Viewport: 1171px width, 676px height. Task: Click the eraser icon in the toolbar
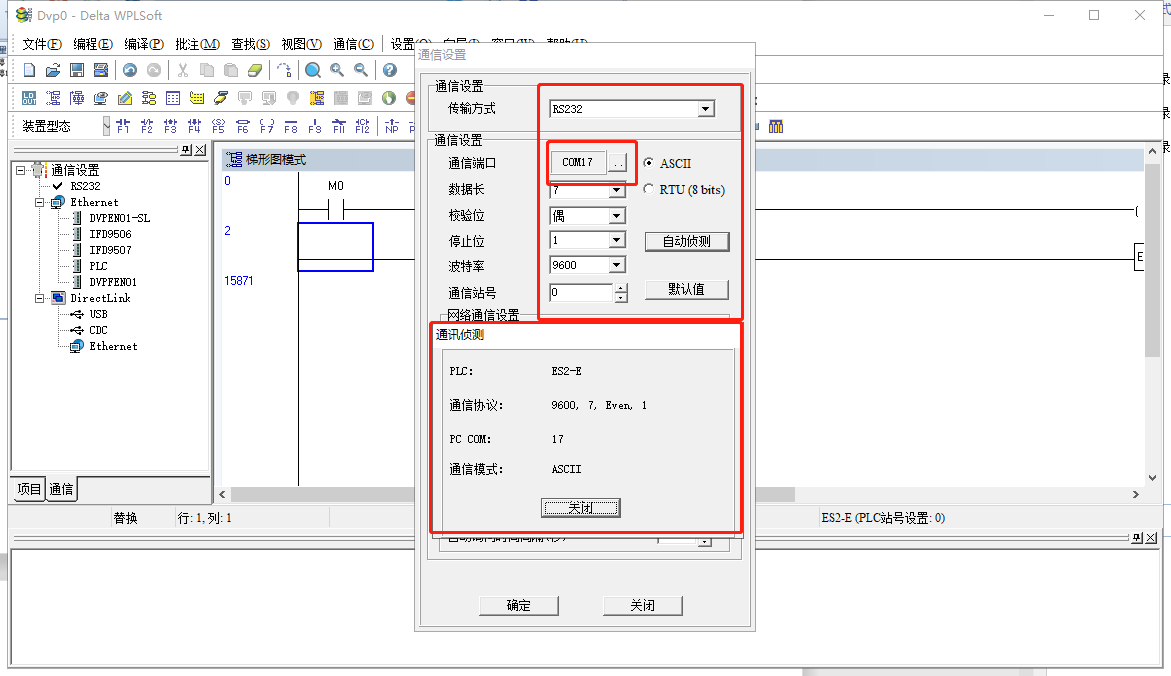click(255, 70)
